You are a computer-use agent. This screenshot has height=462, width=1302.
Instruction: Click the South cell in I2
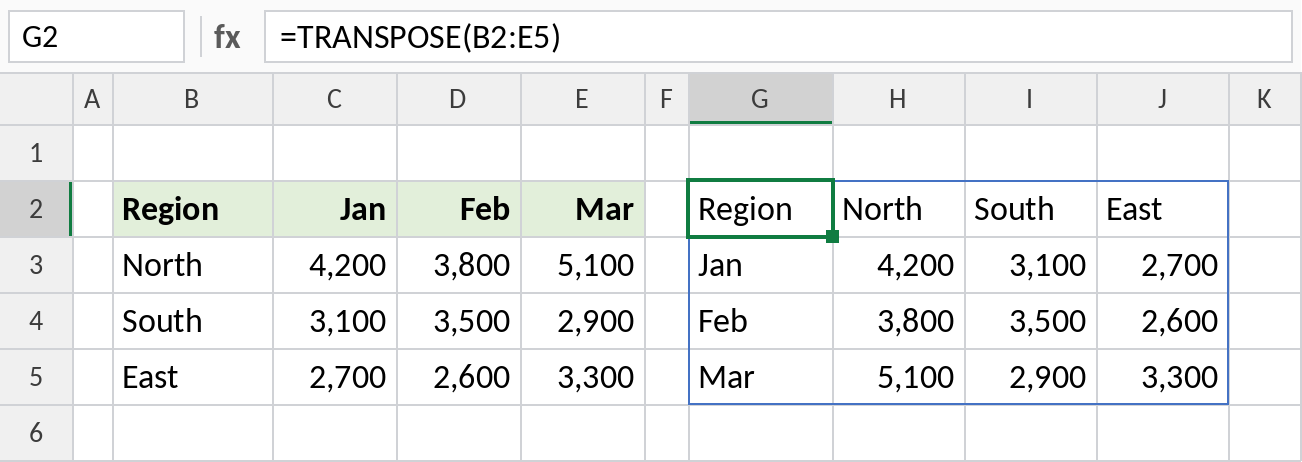[x=1031, y=209]
